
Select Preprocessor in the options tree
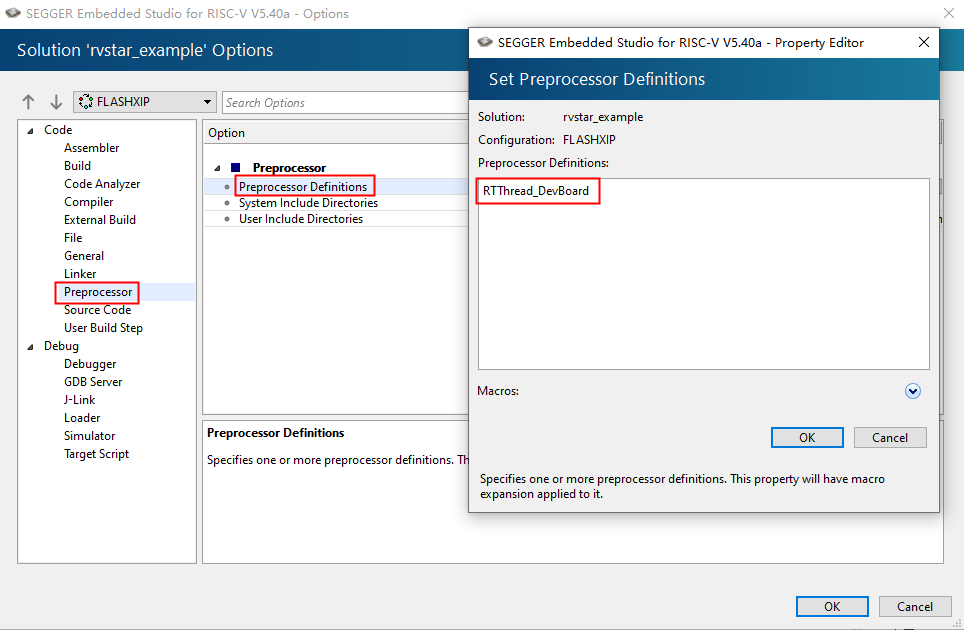tap(98, 292)
